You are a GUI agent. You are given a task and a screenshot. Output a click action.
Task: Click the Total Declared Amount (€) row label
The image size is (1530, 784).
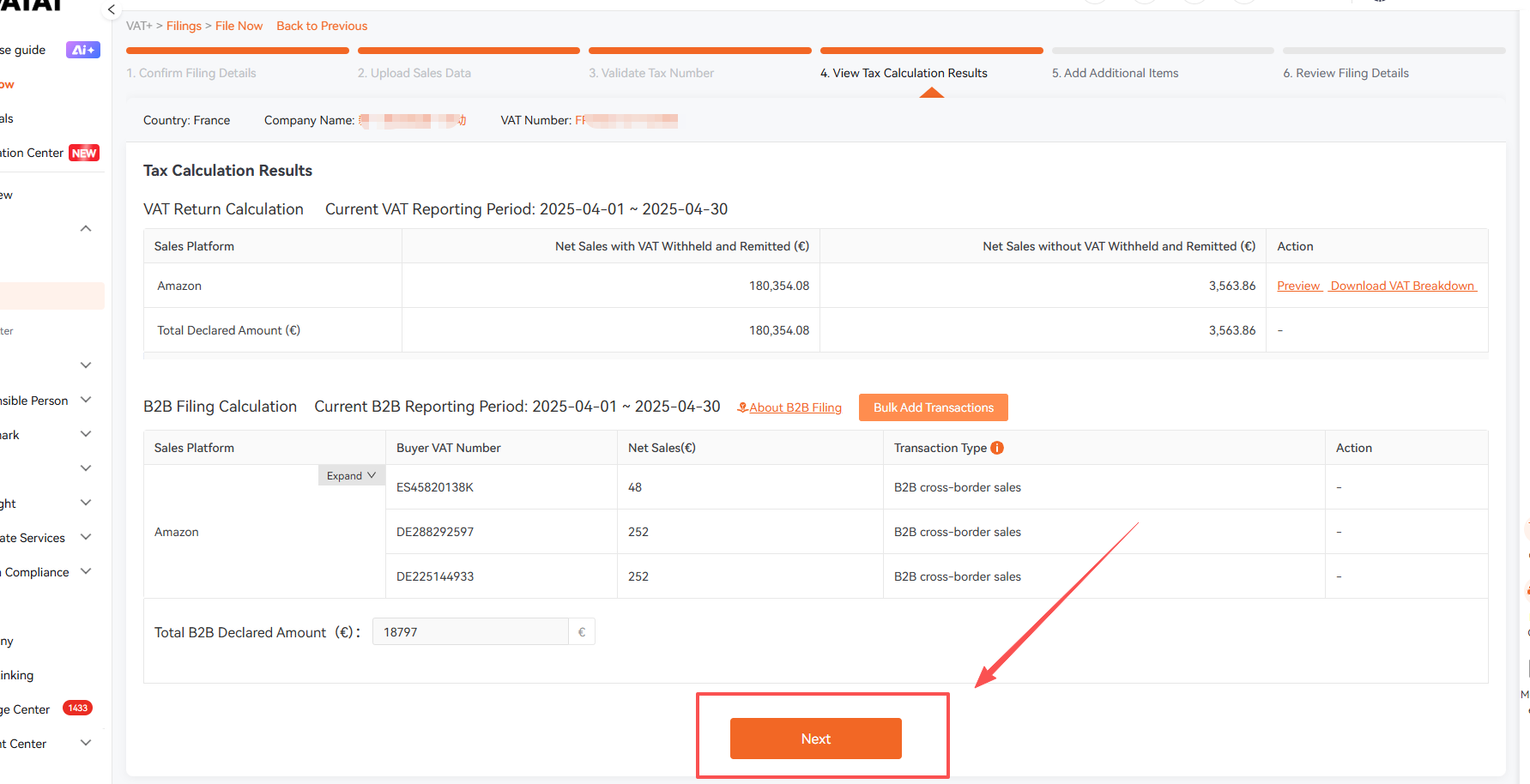228,330
